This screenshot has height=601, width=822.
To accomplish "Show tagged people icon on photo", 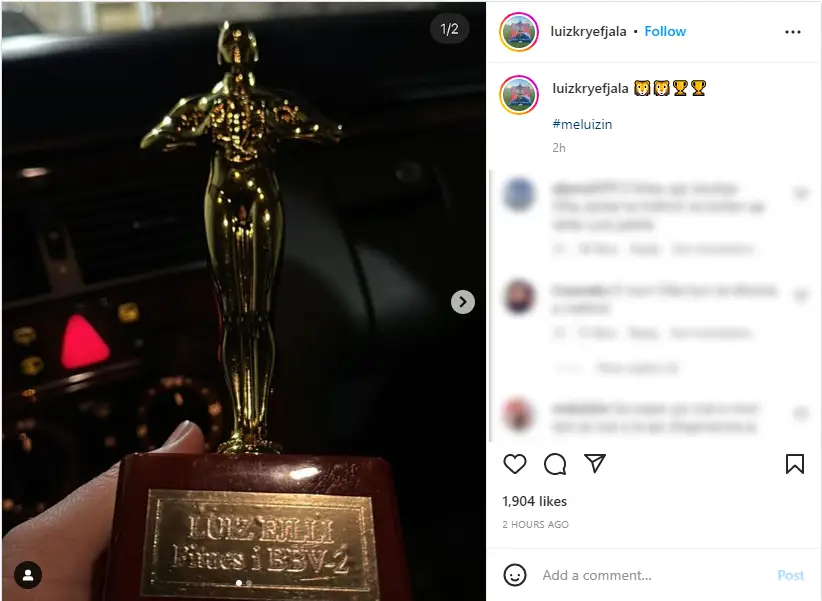I will tap(28, 575).
